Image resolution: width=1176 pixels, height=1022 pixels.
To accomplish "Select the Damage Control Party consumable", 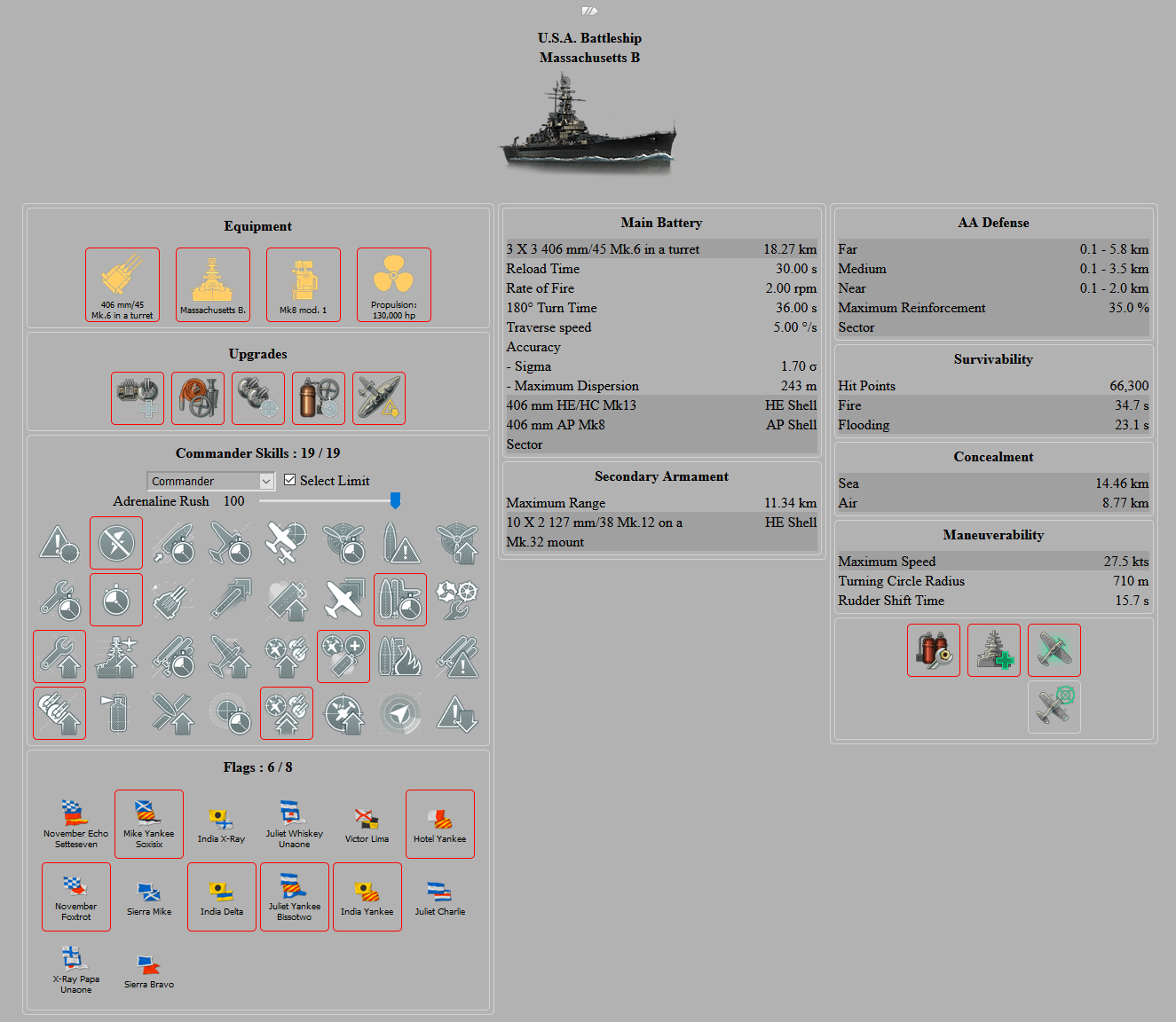I will [x=934, y=650].
